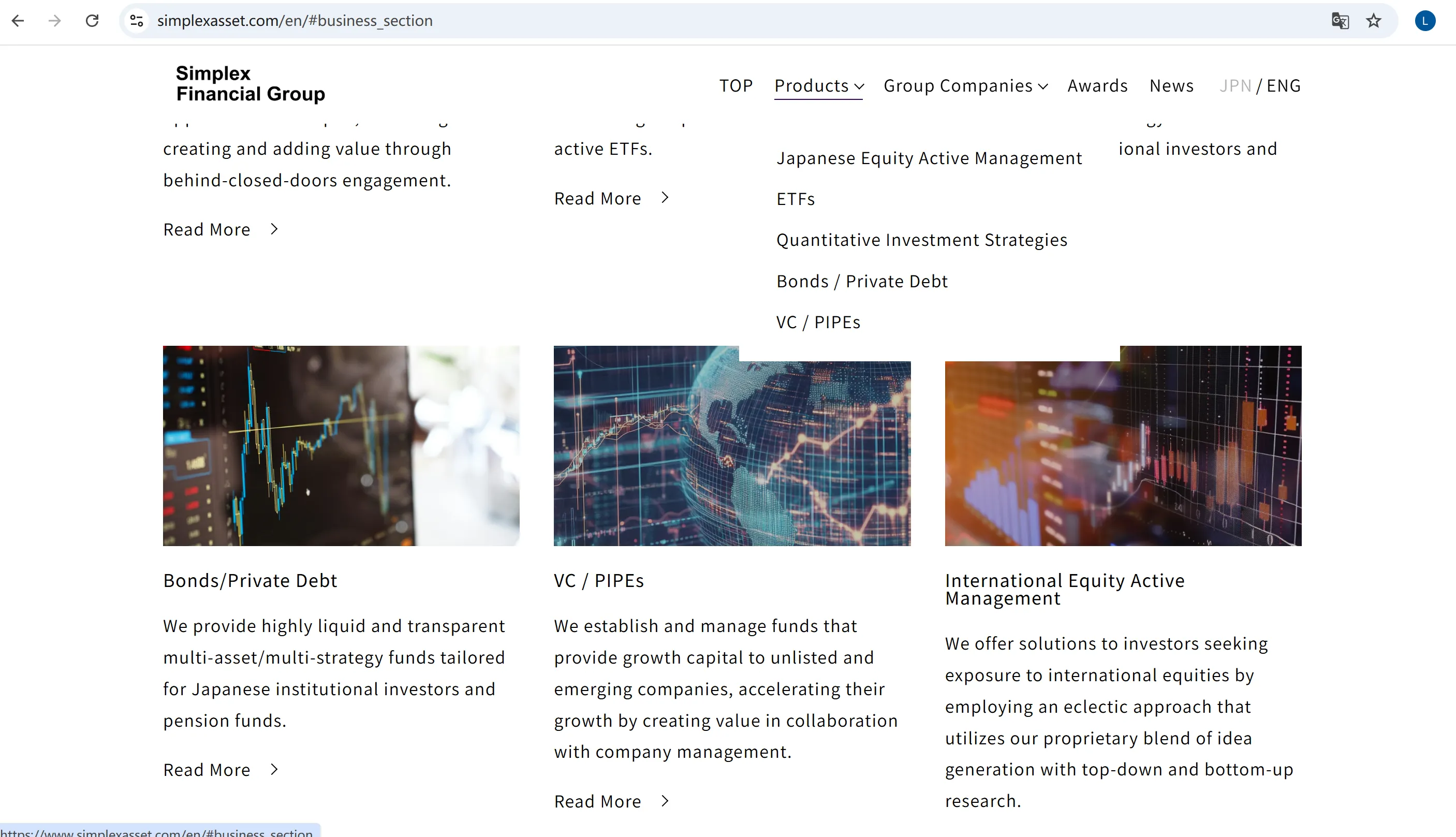Open the TOP navigation item
The height and width of the screenshot is (837, 1456).
[x=736, y=85]
